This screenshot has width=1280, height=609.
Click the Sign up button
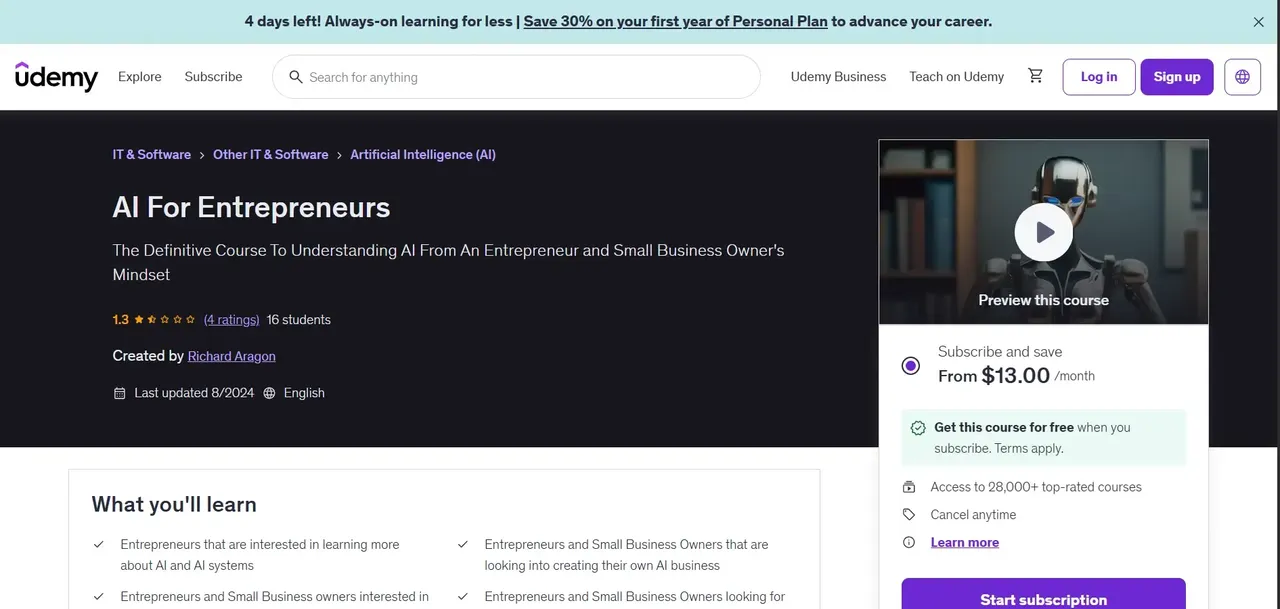(1177, 77)
